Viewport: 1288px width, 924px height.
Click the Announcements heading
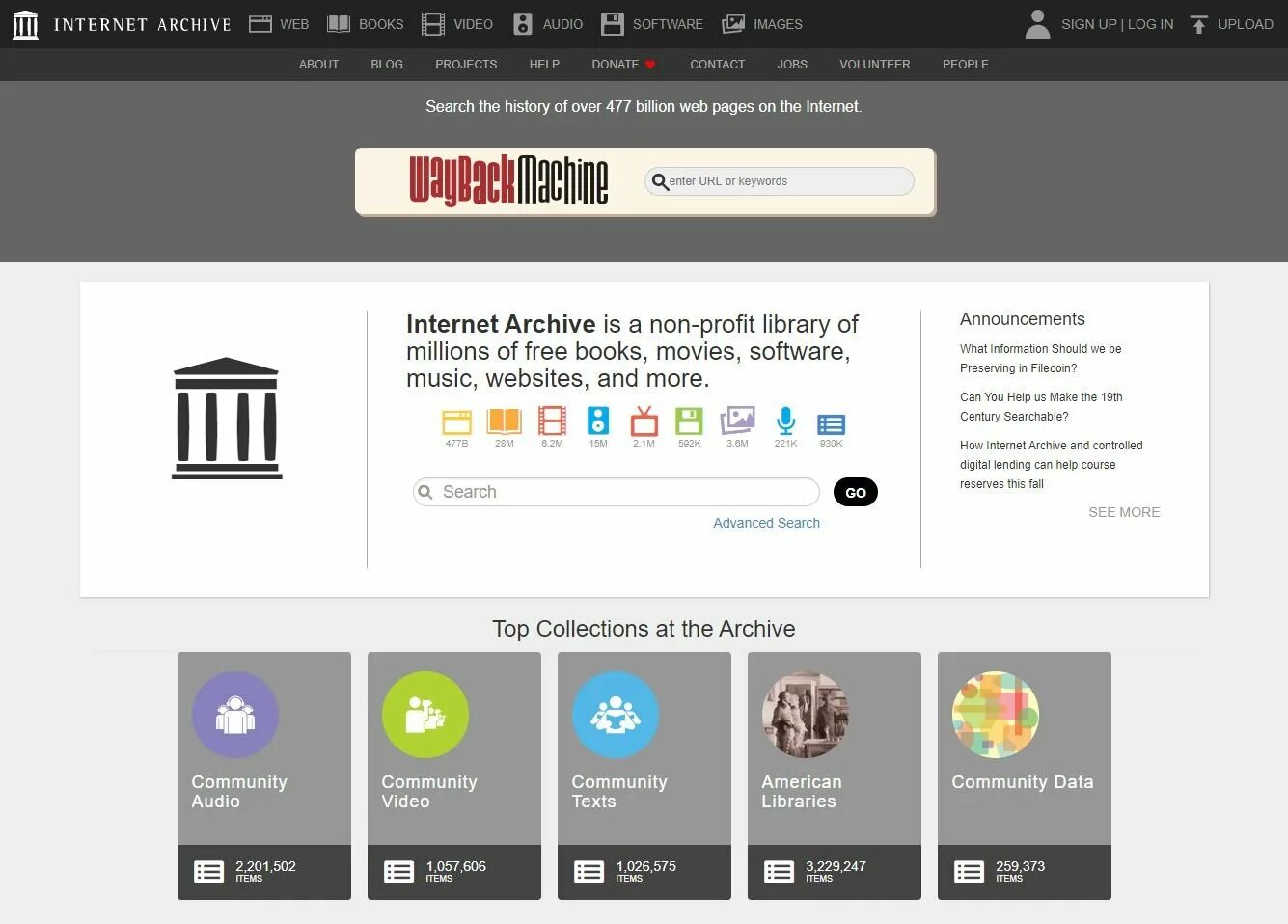point(1022,319)
